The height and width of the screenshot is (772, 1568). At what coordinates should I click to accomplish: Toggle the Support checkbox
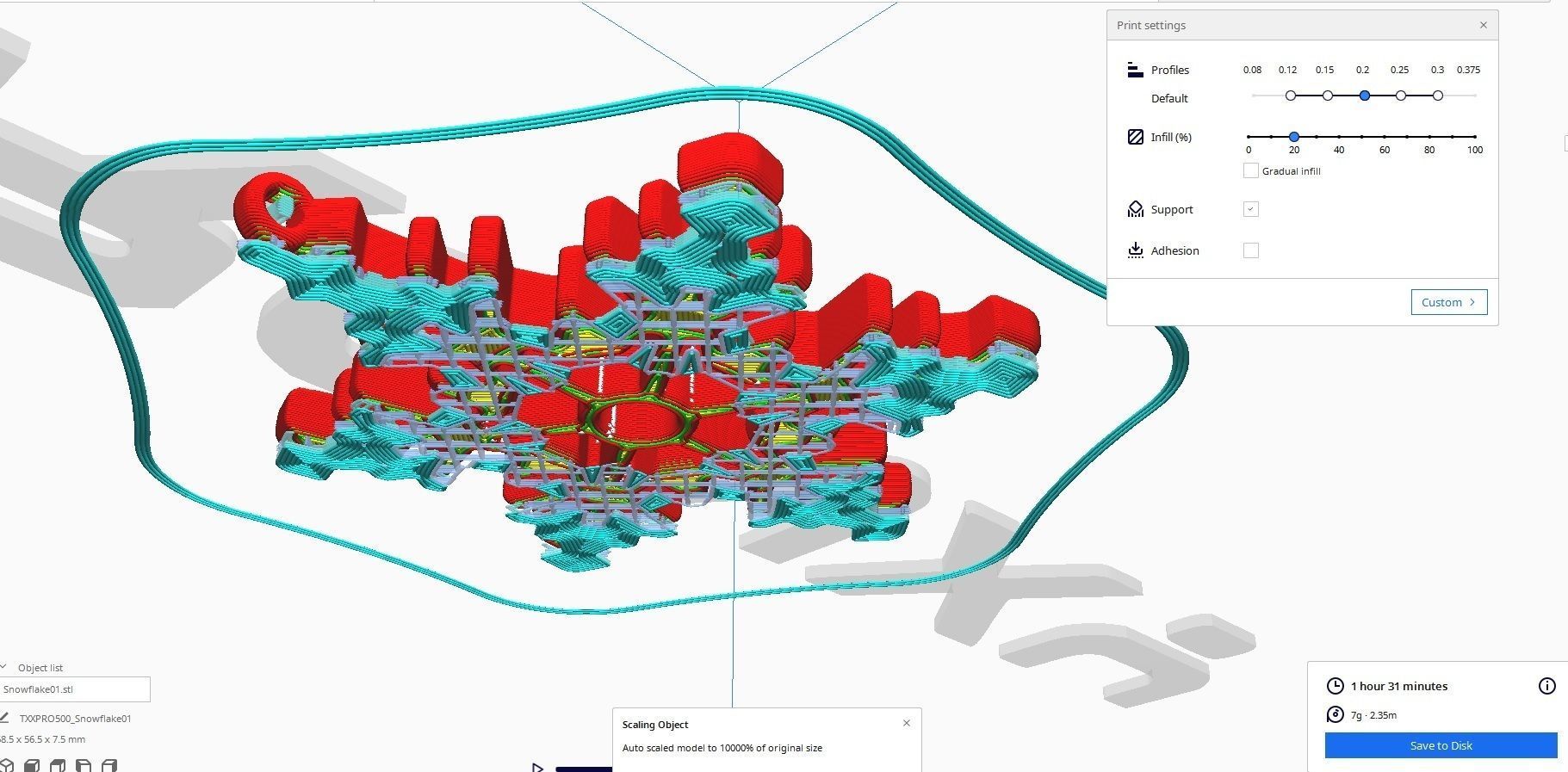tap(1251, 209)
